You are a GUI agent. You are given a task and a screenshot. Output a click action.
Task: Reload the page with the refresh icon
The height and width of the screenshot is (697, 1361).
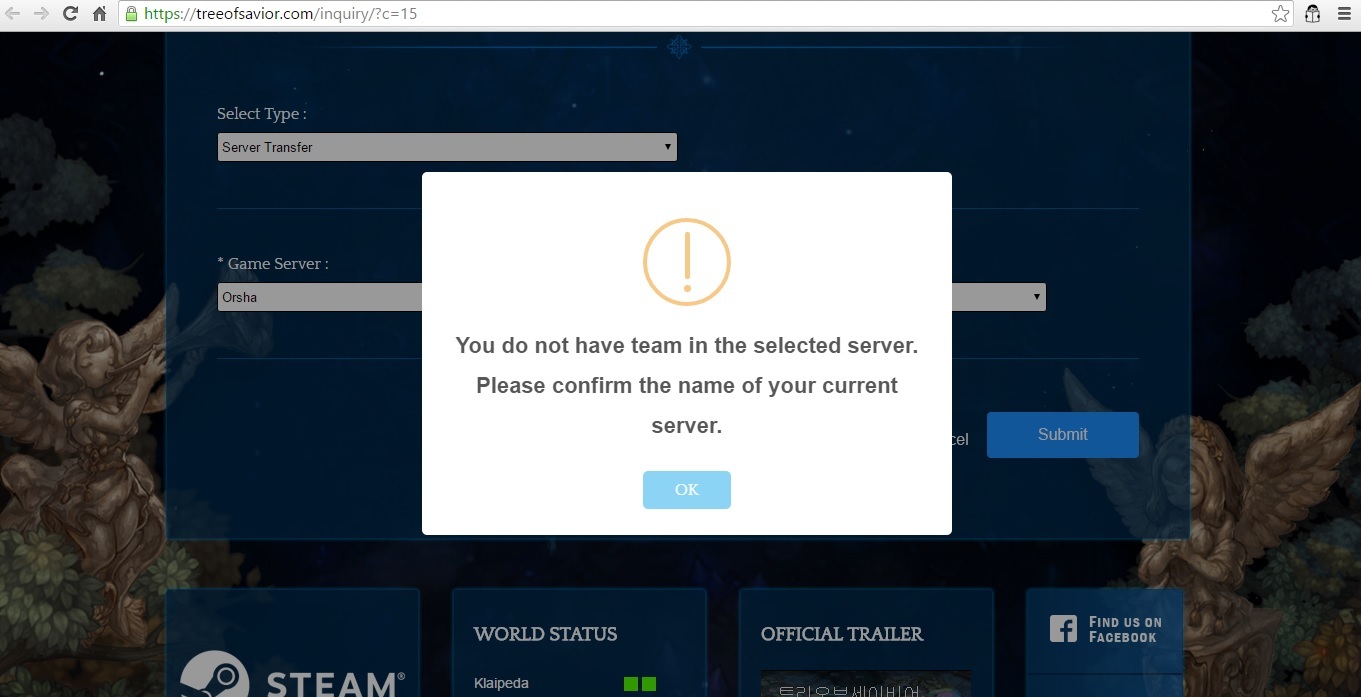70,14
